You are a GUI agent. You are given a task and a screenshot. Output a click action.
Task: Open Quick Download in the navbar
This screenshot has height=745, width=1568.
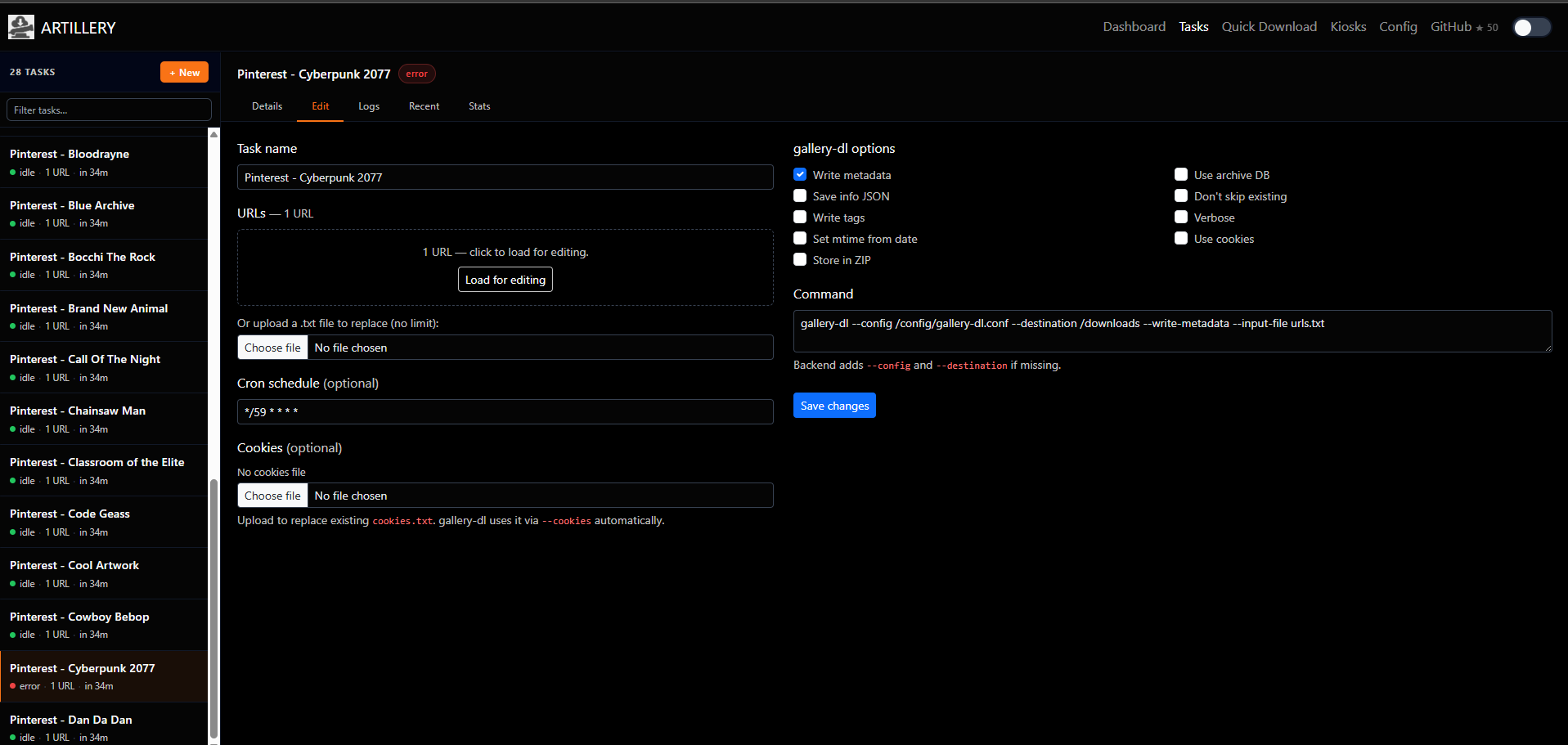click(1269, 27)
